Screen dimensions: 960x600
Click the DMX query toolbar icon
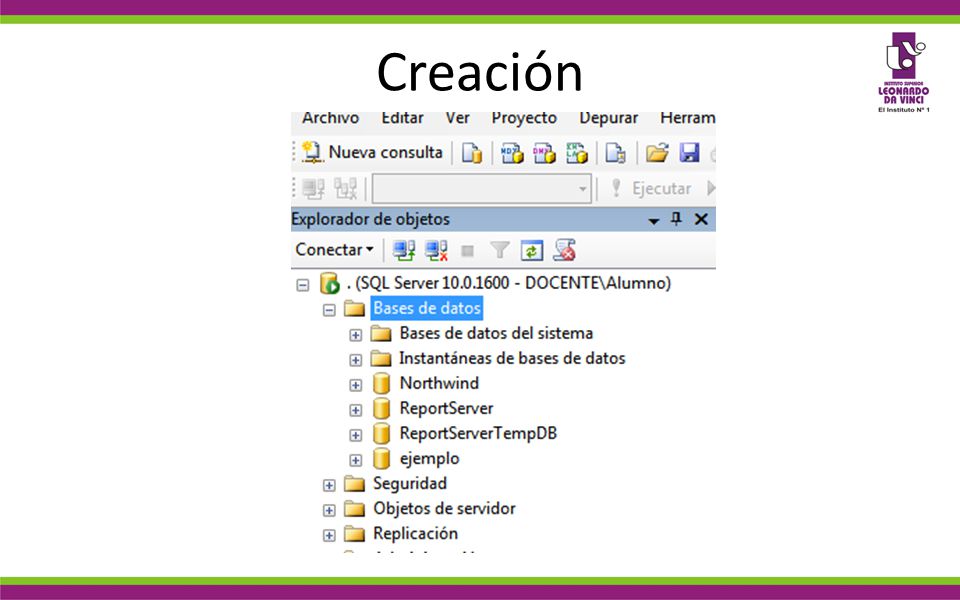544,152
